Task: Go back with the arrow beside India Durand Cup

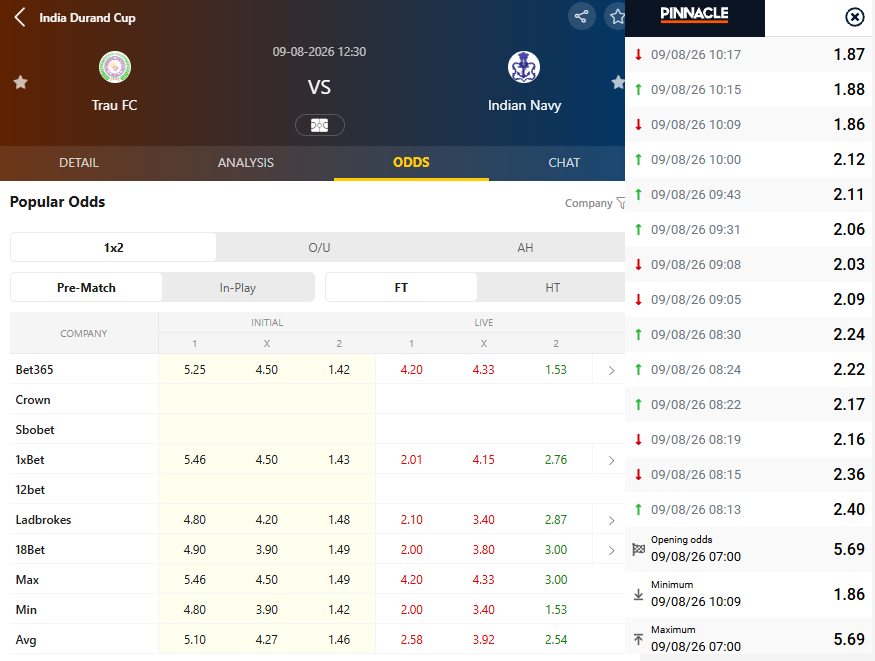Action: coord(20,17)
